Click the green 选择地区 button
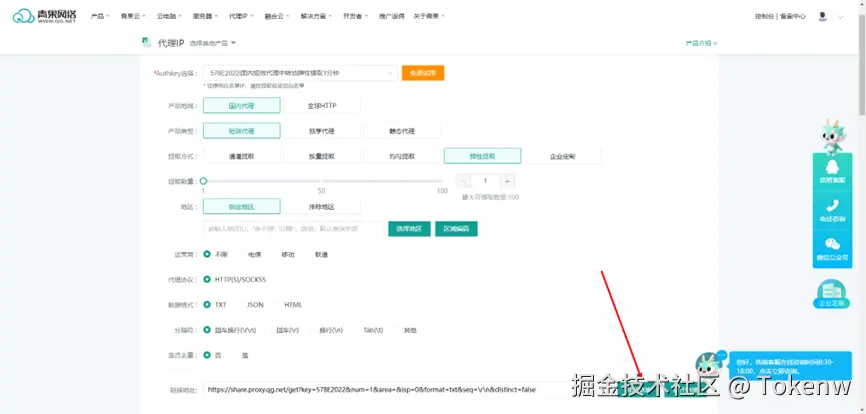The width and height of the screenshot is (866, 414). tap(409, 229)
